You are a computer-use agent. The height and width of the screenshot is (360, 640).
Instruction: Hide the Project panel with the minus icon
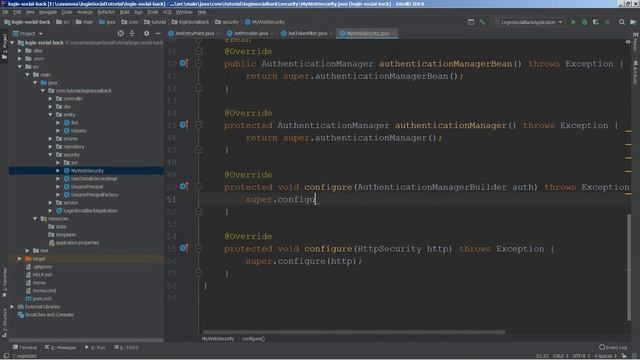[x=158, y=33]
